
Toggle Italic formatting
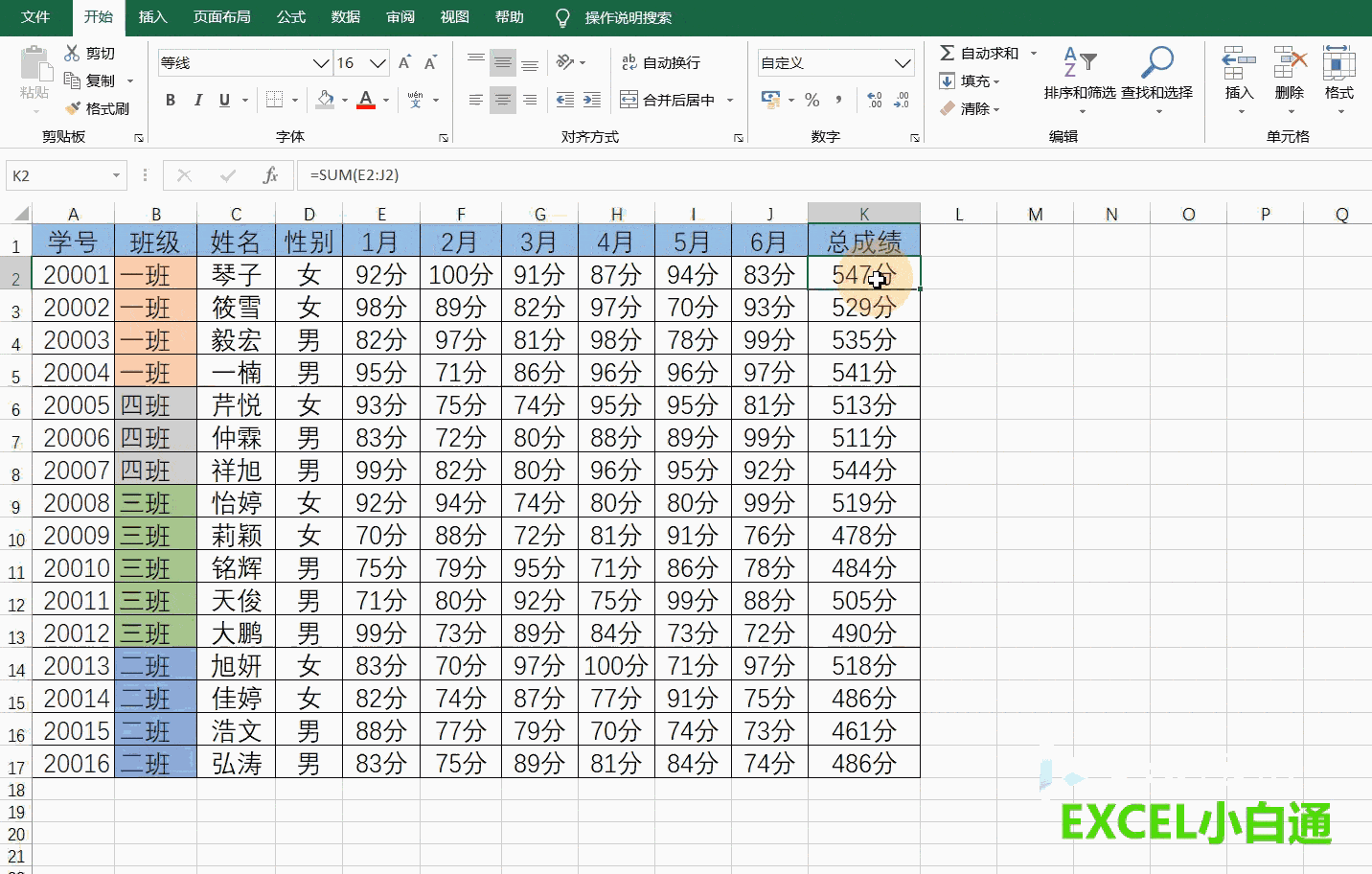pos(197,100)
